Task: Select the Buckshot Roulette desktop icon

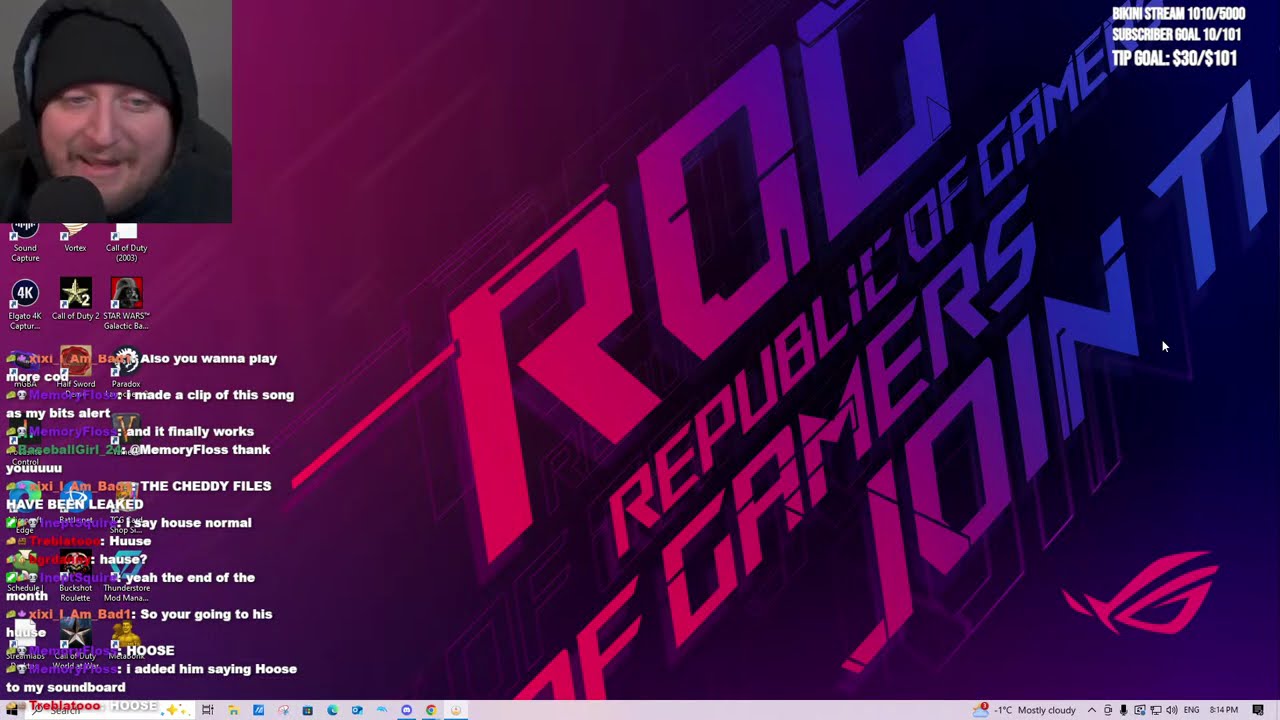Action: click(76, 576)
